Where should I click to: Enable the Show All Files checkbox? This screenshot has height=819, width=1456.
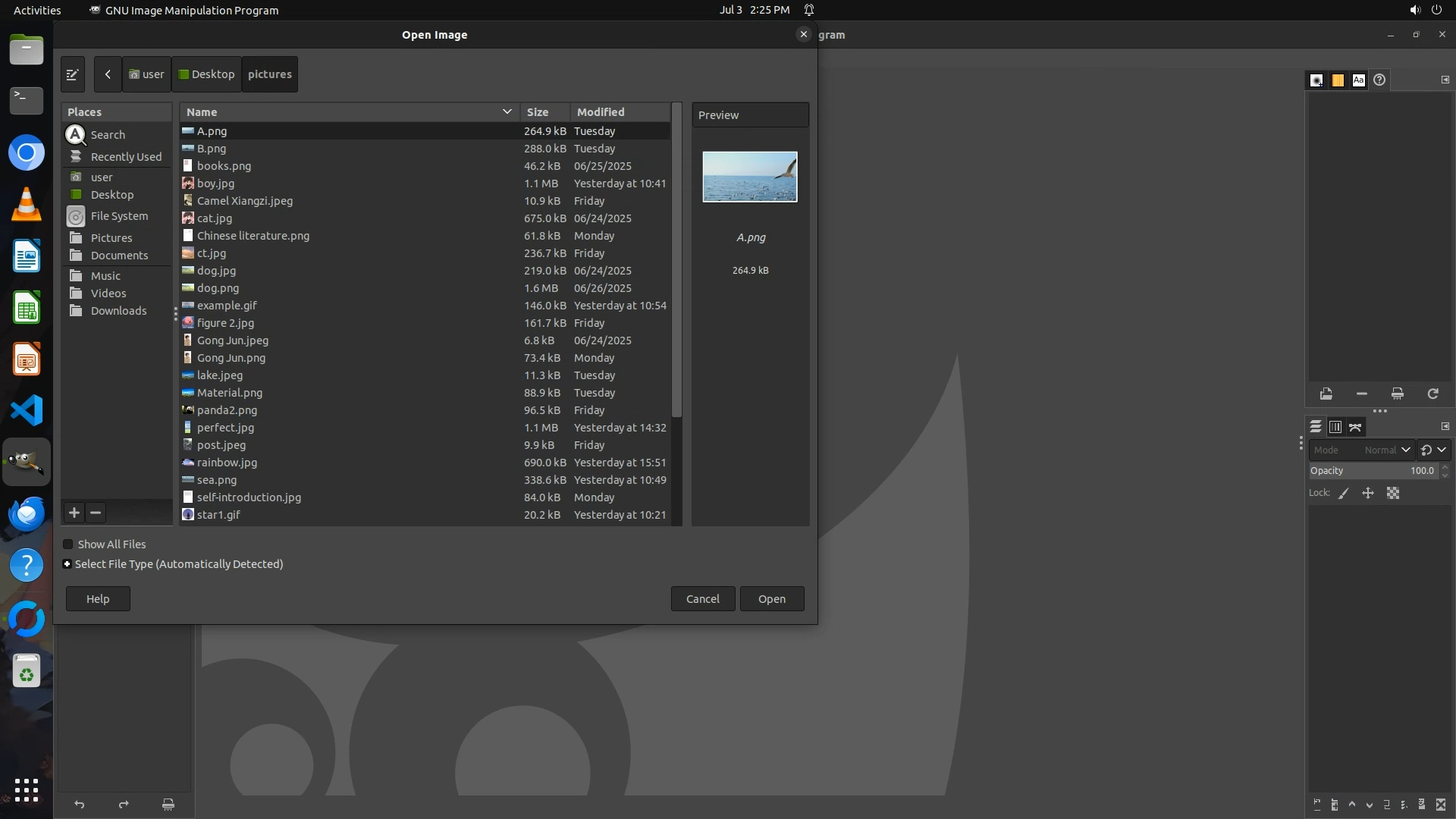click(68, 544)
